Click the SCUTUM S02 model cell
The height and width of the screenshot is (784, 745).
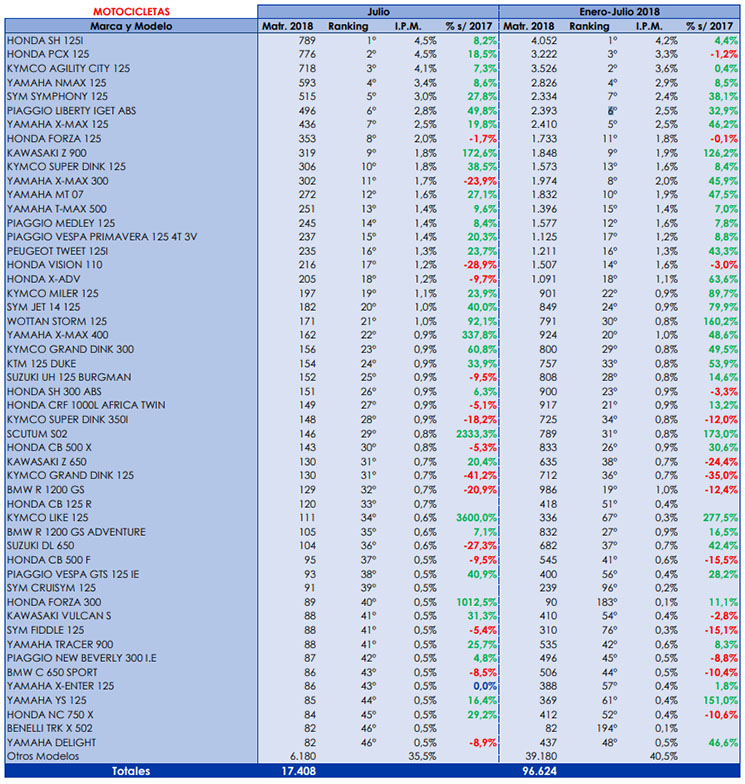pyautogui.click(x=37, y=434)
